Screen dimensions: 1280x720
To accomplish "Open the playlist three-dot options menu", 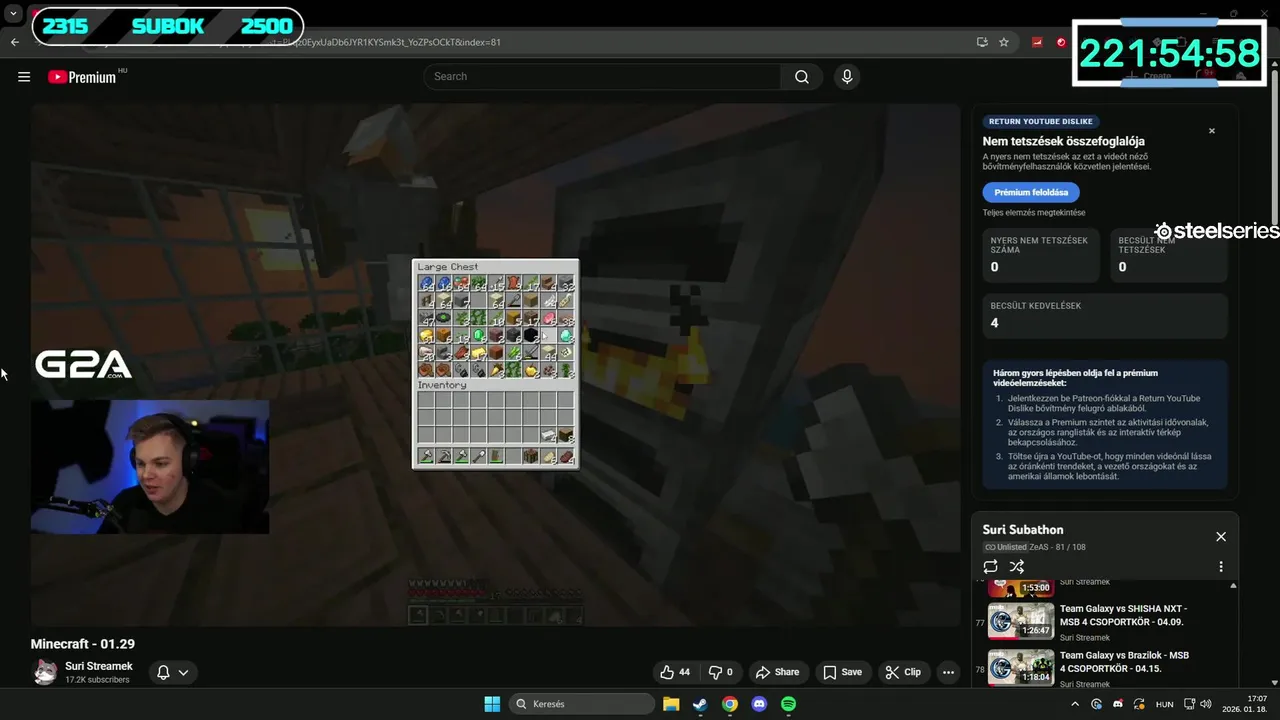I will tap(1221, 567).
